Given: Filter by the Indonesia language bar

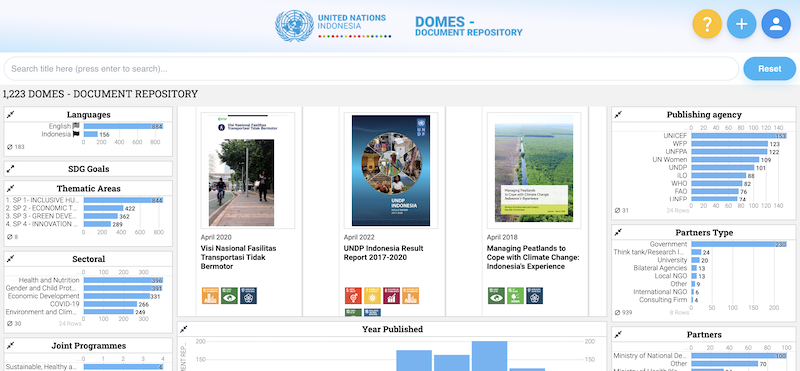Looking at the screenshot, I should pyautogui.click(x=91, y=134).
